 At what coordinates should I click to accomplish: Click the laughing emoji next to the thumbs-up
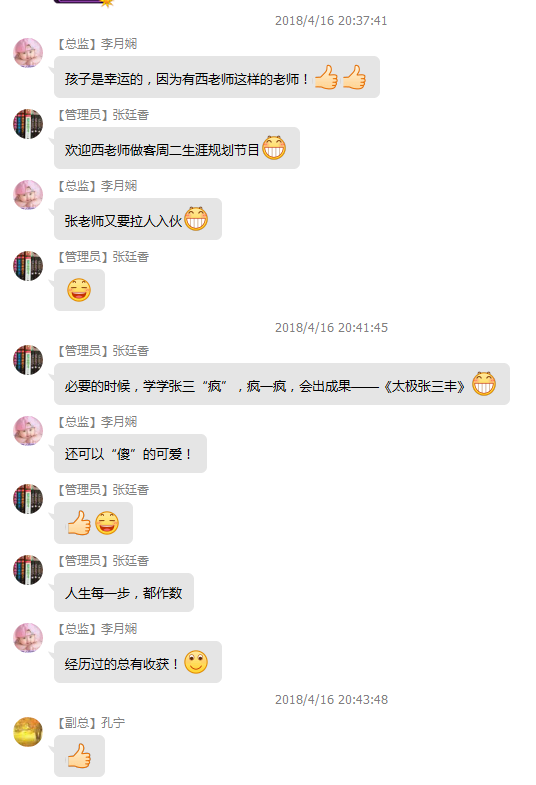pos(107,523)
